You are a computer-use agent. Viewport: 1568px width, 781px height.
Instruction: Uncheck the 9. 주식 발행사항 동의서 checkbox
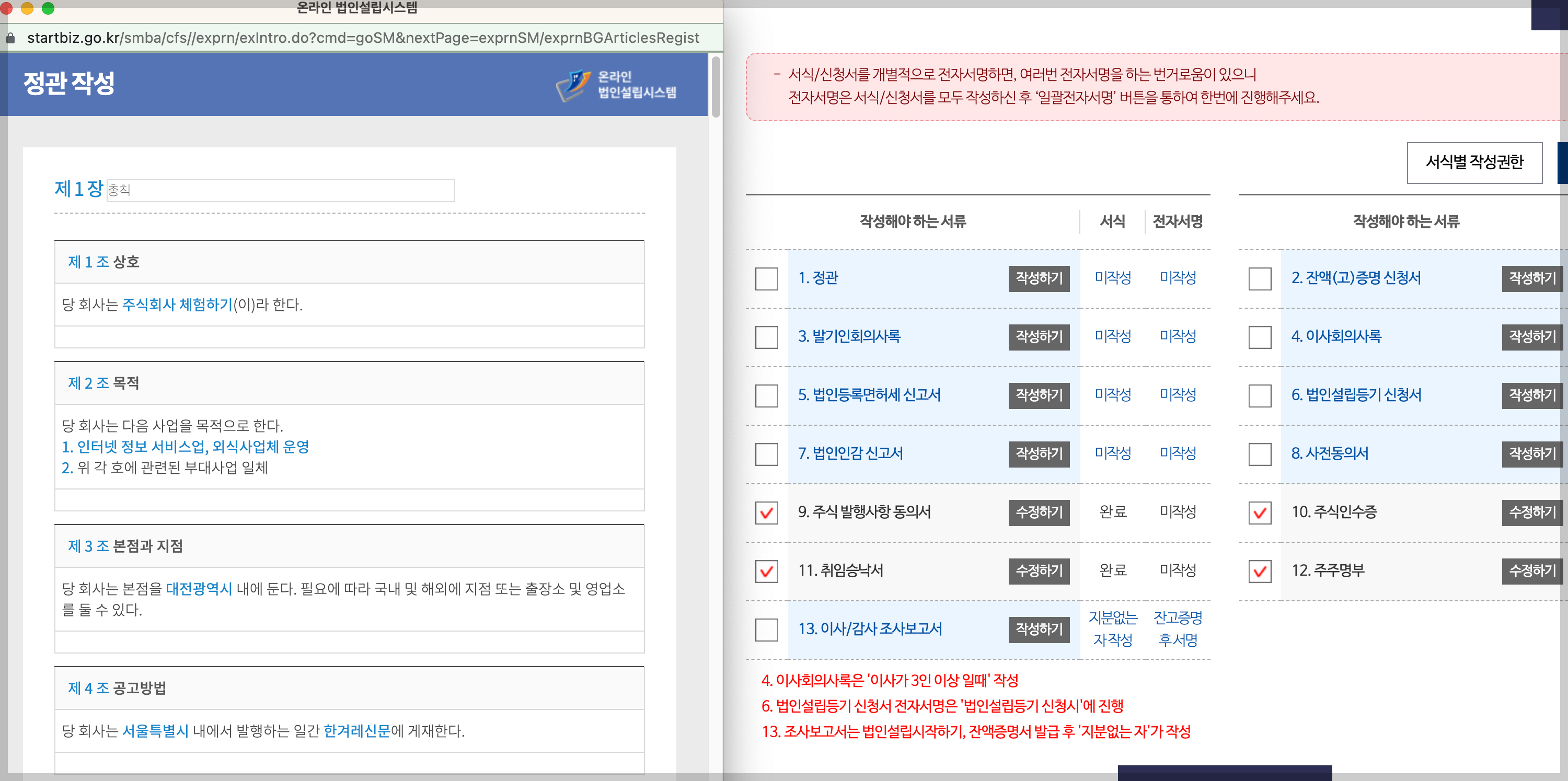pyautogui.click(x=766, y=513)
